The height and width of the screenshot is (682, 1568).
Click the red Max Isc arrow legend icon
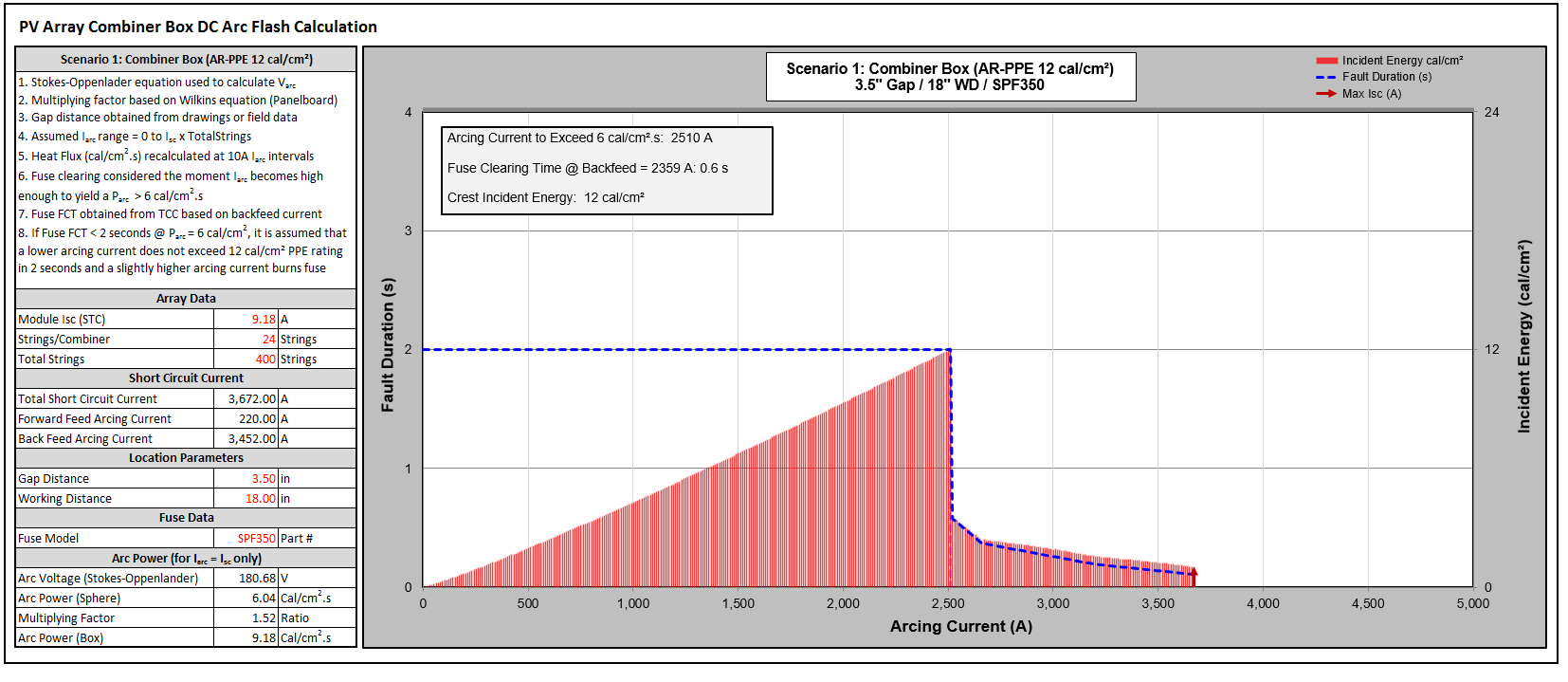point(1325,94)
